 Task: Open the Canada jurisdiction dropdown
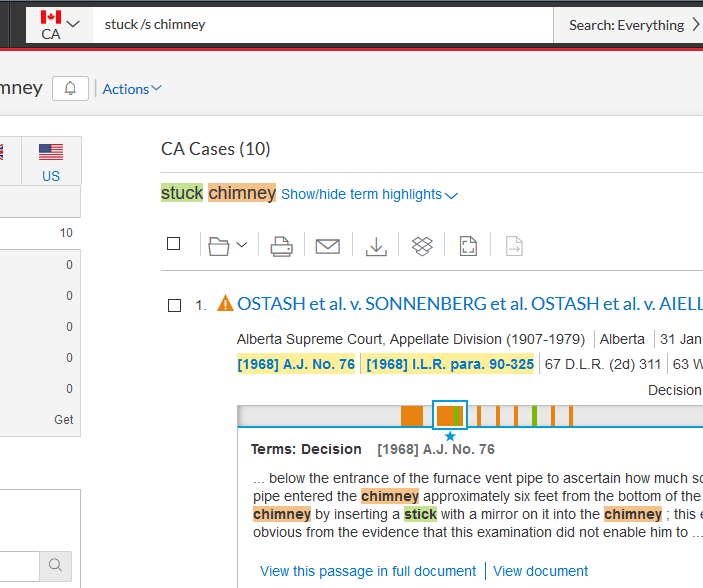coord(58,25)
